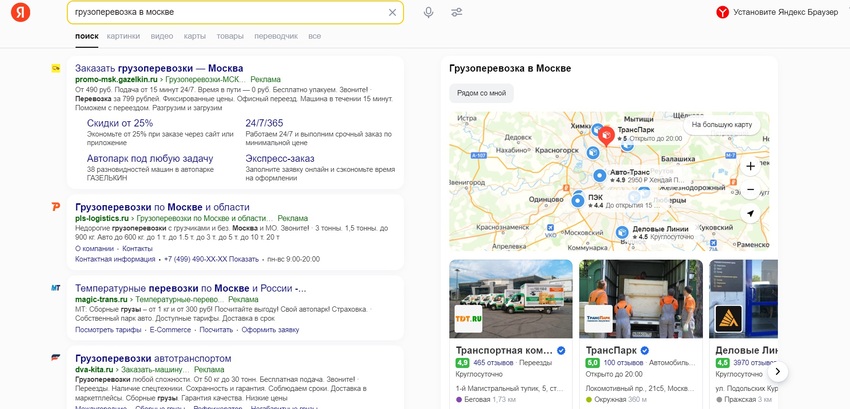Open the Деловые Линии card photo
This screenshot has width=850, height=409.
743,298
